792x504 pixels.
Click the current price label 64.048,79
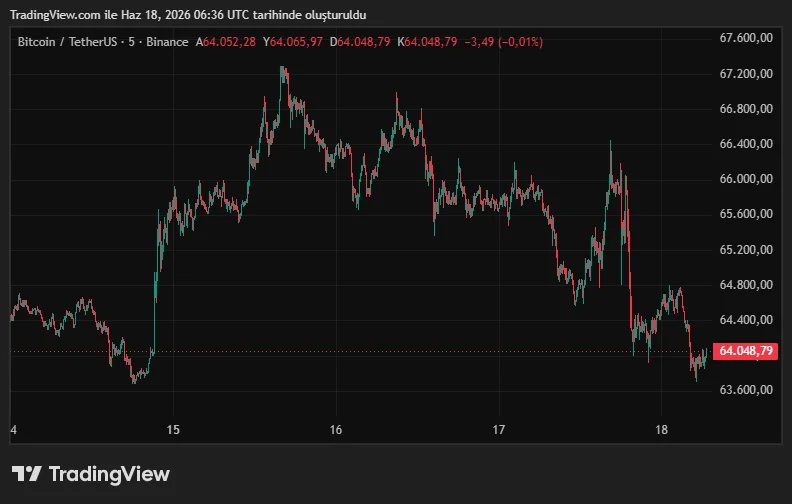(x=745, y=351)
